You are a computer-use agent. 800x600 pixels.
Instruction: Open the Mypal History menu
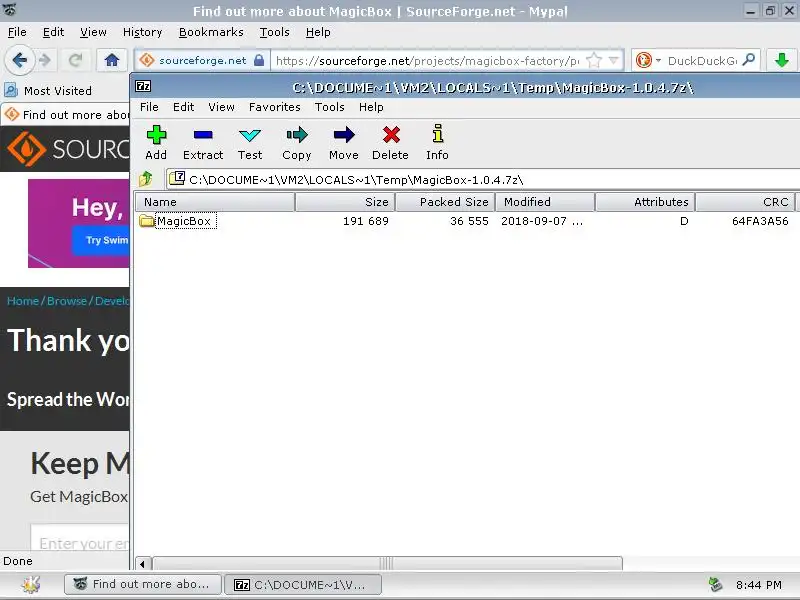(142, 32)
